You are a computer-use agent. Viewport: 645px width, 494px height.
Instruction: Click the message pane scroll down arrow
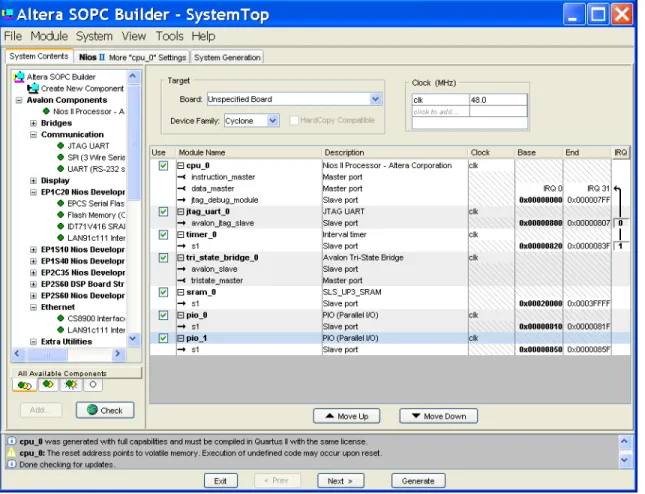(624, 460)
